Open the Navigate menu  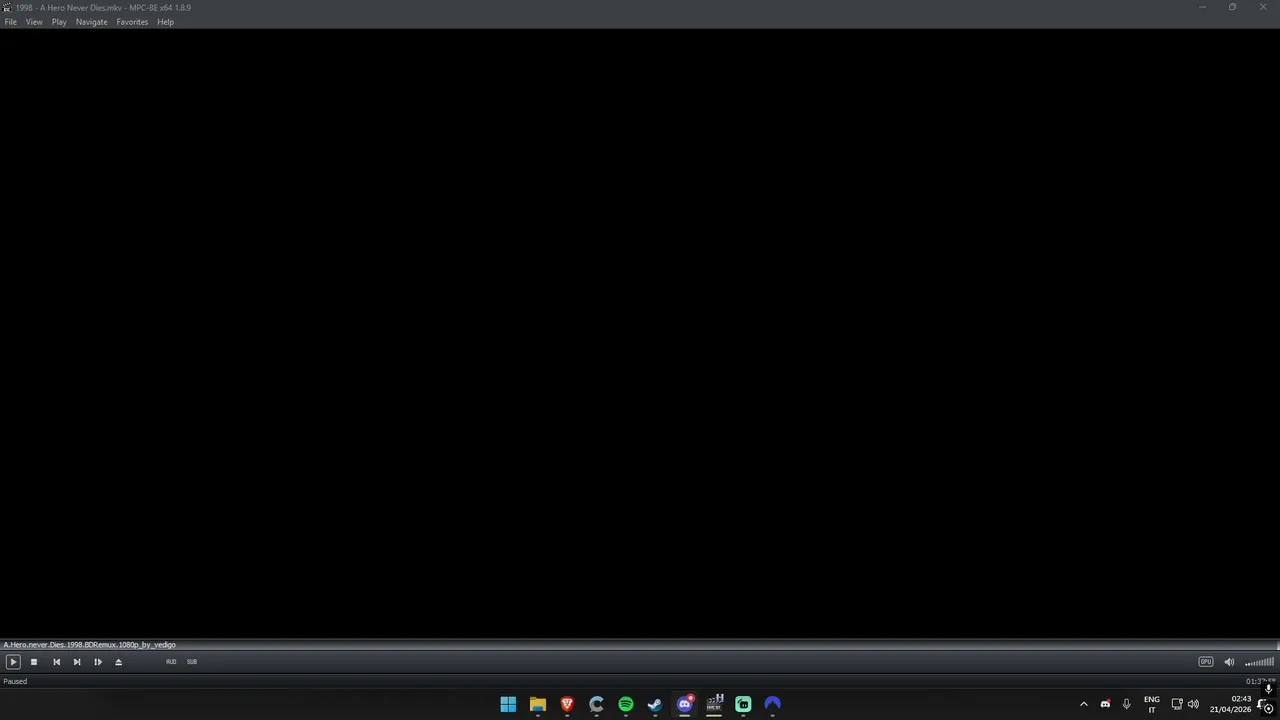91,22
